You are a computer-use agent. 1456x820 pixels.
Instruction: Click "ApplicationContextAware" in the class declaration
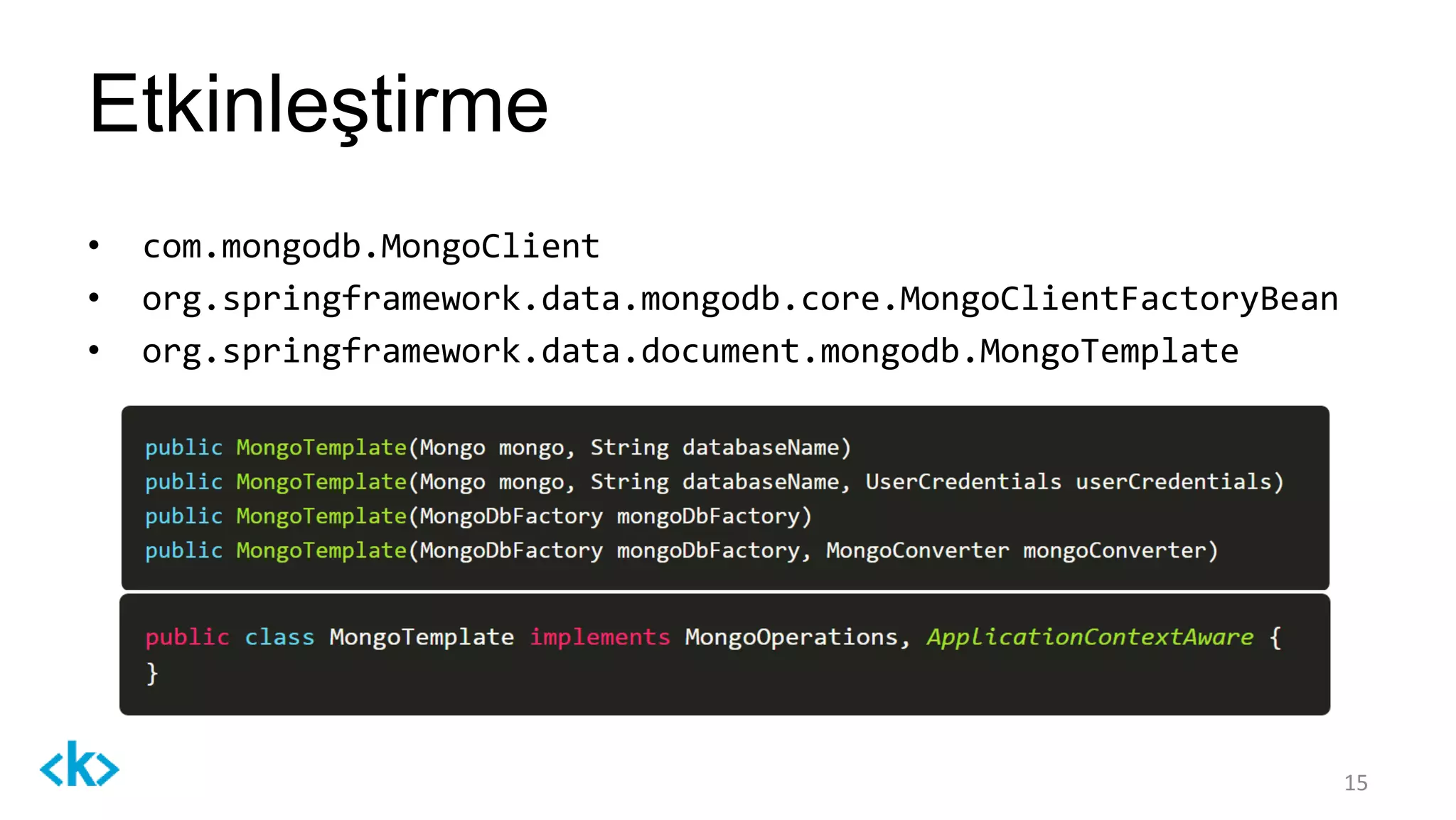[x=1090, y=637]
